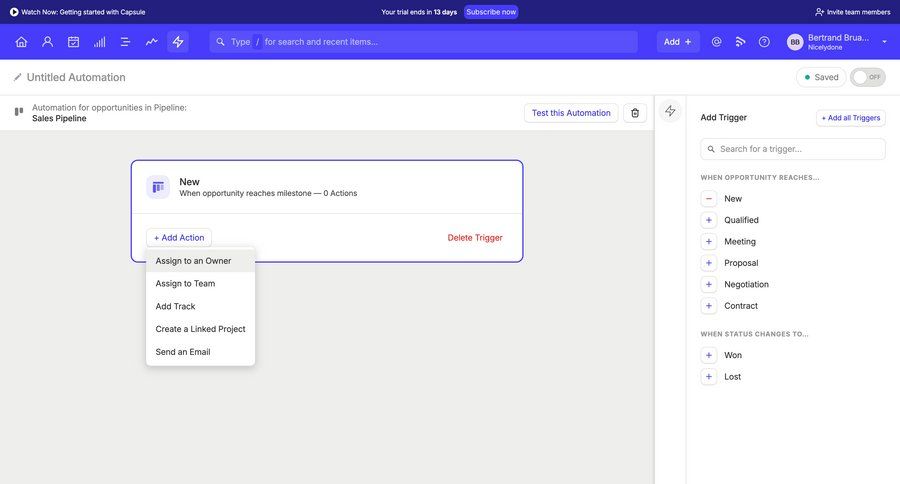Click the Delete Trigger link

[475, 238]
